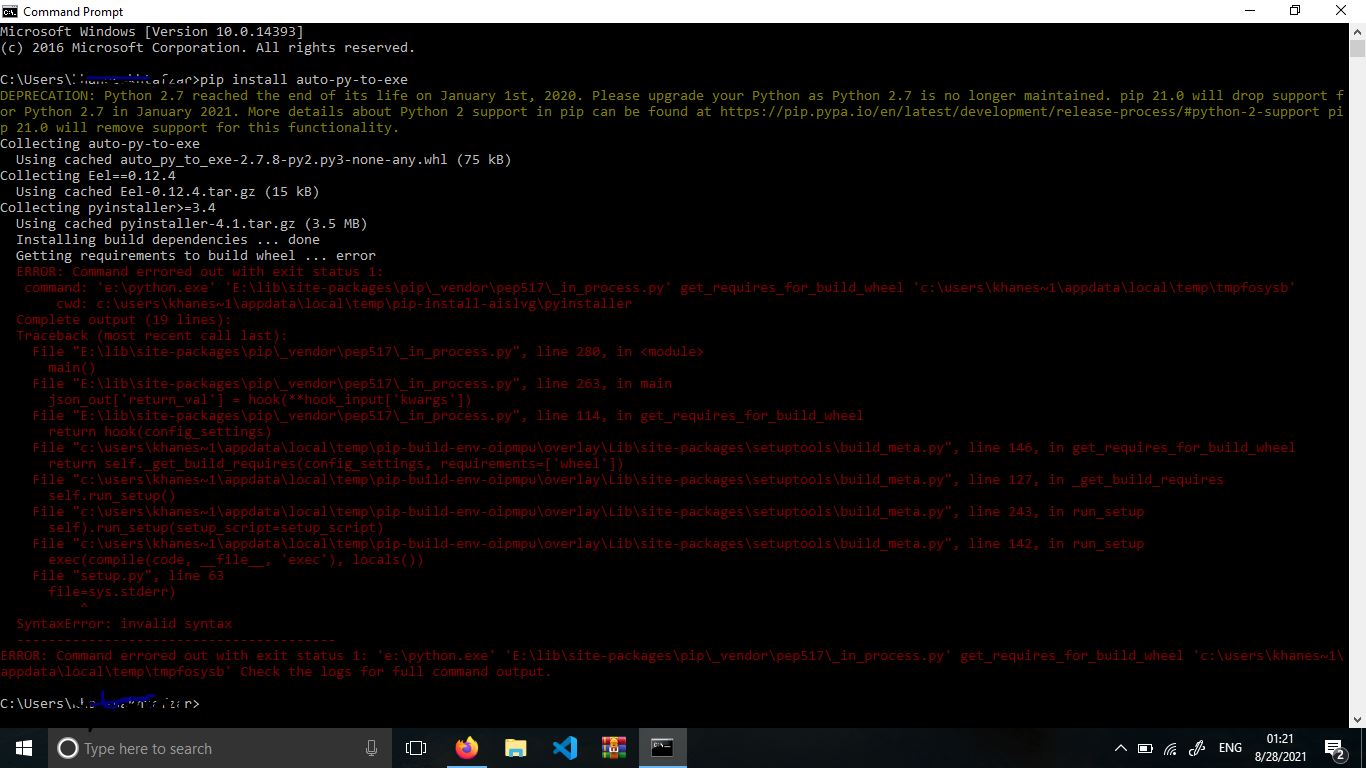The height and width of the screenshot is (768, 1366).
Task: Open the Wi-Fi network flyout
Action: [1170, 748]
